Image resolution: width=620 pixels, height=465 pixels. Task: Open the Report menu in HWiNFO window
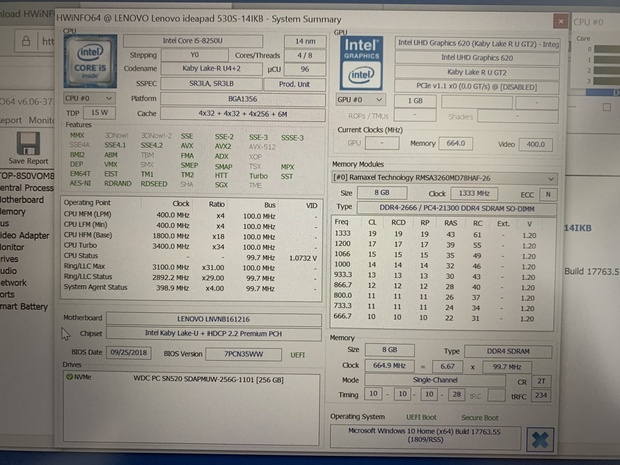[x=11, y=120]
